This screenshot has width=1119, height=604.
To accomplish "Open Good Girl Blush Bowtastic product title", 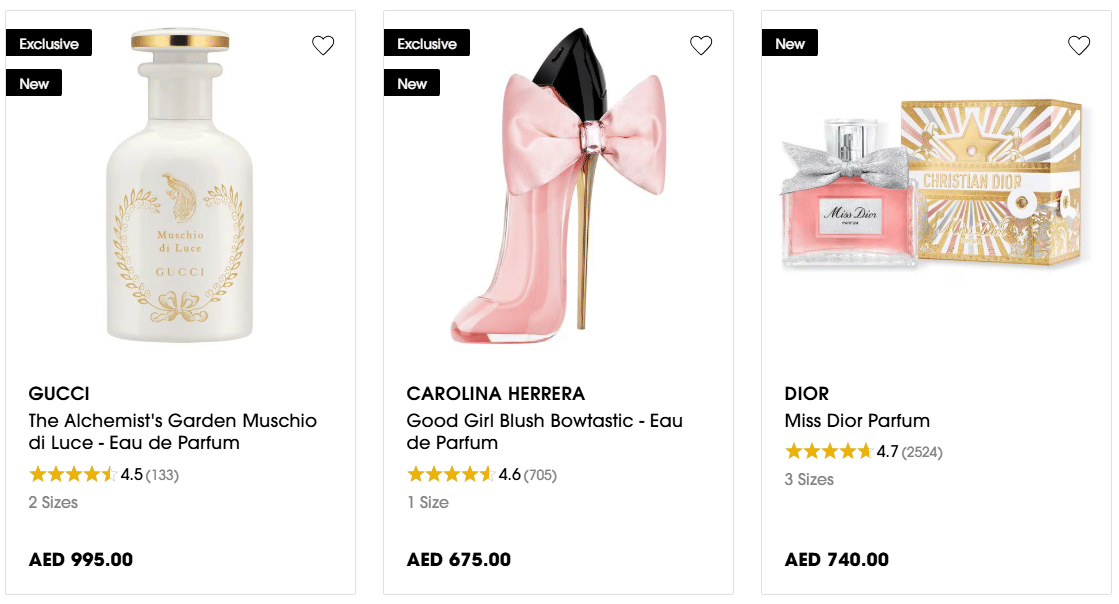I will point(544,431).
